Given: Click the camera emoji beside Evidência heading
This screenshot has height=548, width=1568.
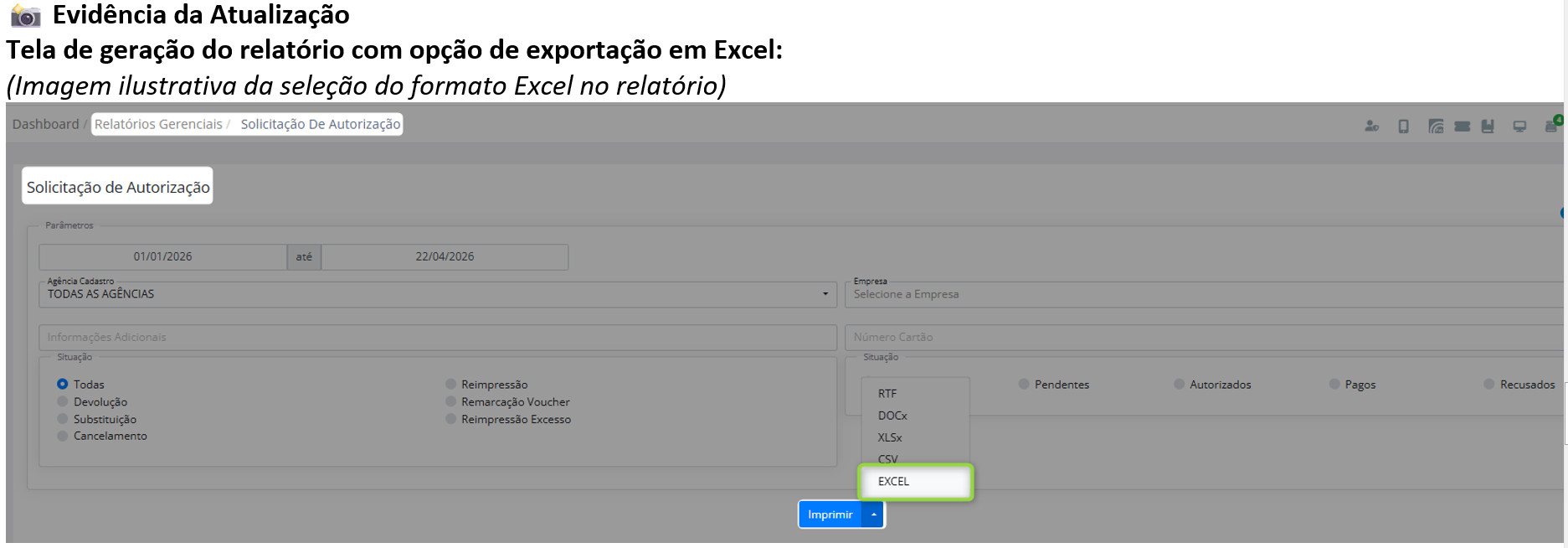Looking at the screenshot, I should [25, 15].
